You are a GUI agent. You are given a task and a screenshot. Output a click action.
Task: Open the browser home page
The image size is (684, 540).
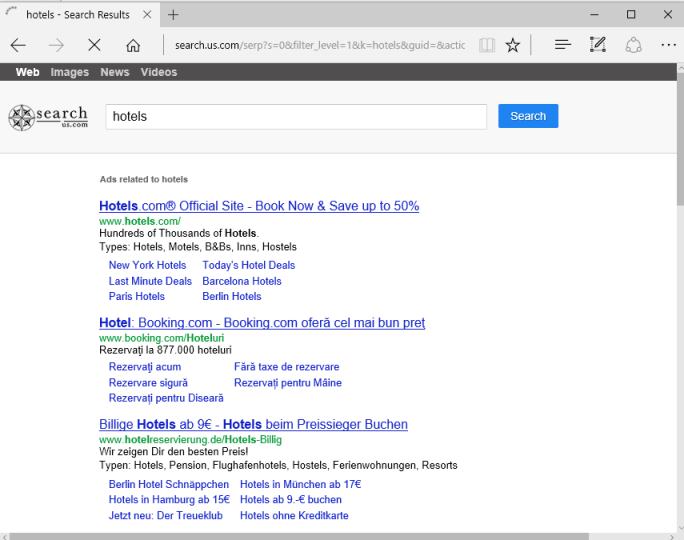point(133,45)
